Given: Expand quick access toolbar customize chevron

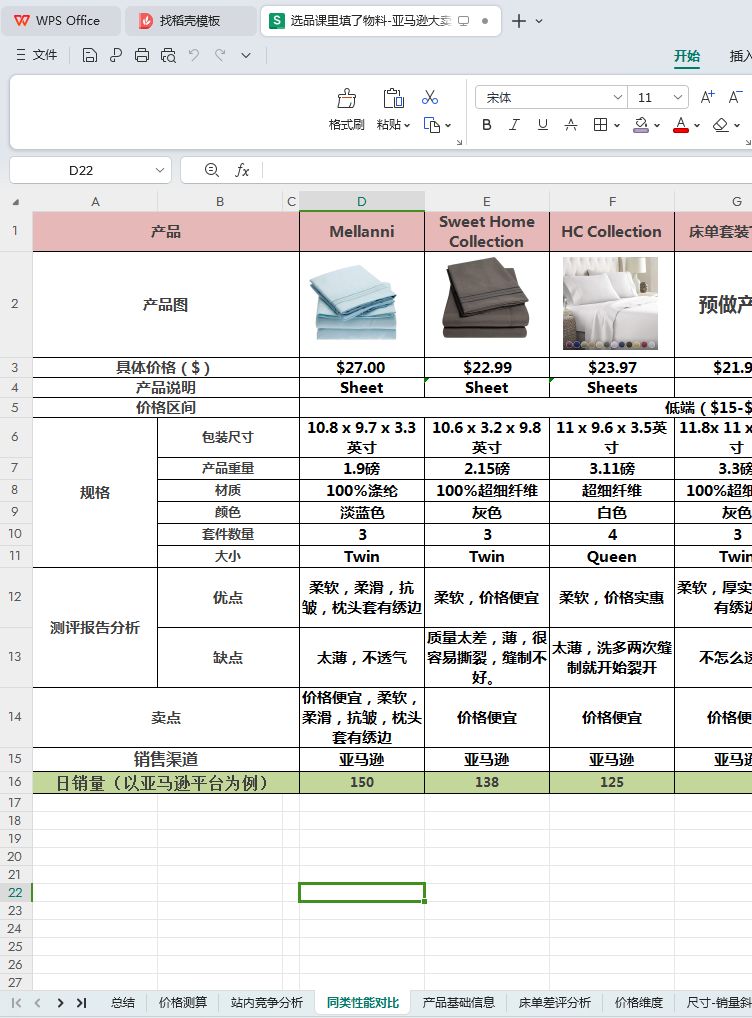Looking at the screenshot, I should point(245,55).
